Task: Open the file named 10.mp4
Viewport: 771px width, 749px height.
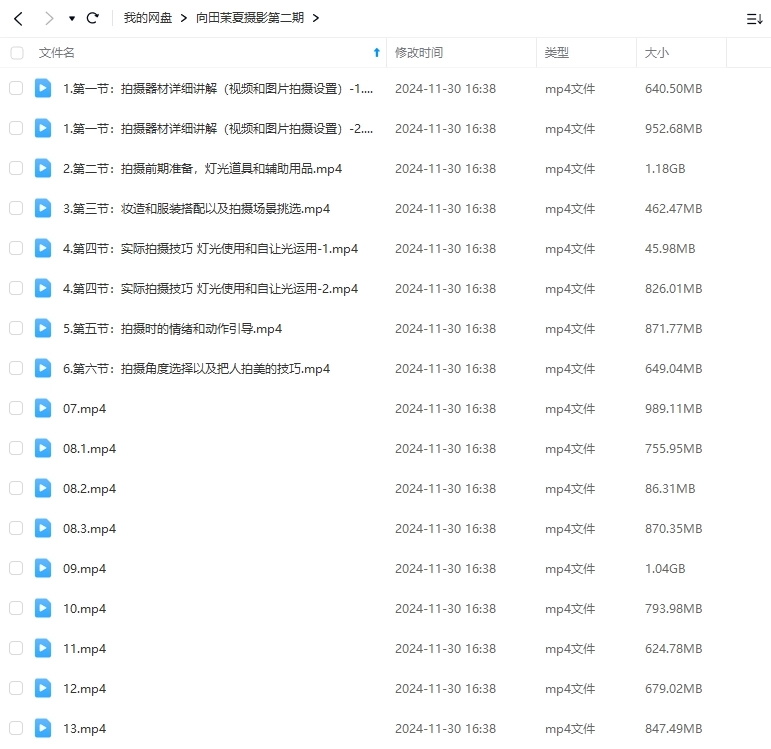Action: click(85, 609)
